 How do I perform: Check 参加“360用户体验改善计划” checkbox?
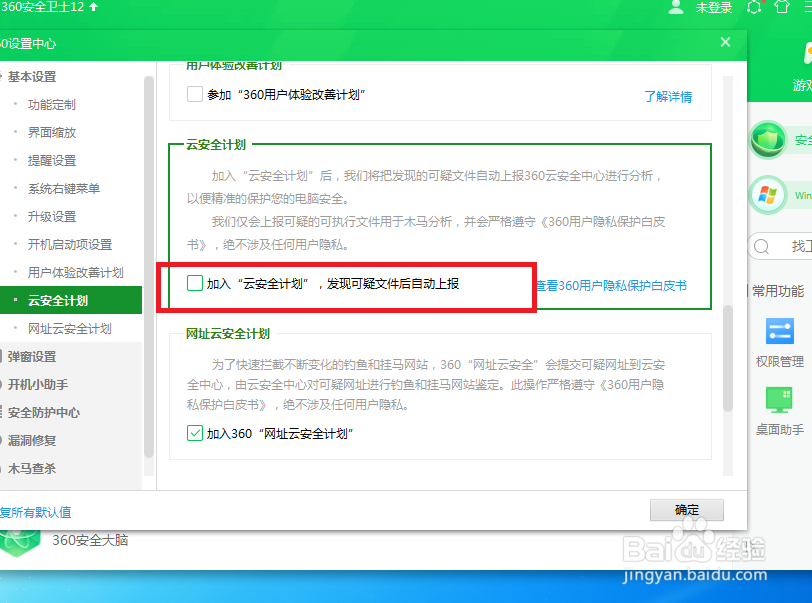(195, 94)
